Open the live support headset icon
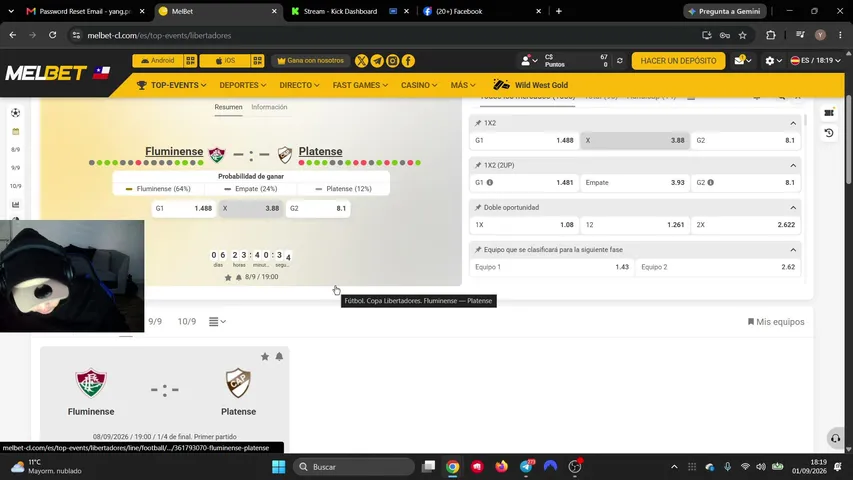 [836, 438]
